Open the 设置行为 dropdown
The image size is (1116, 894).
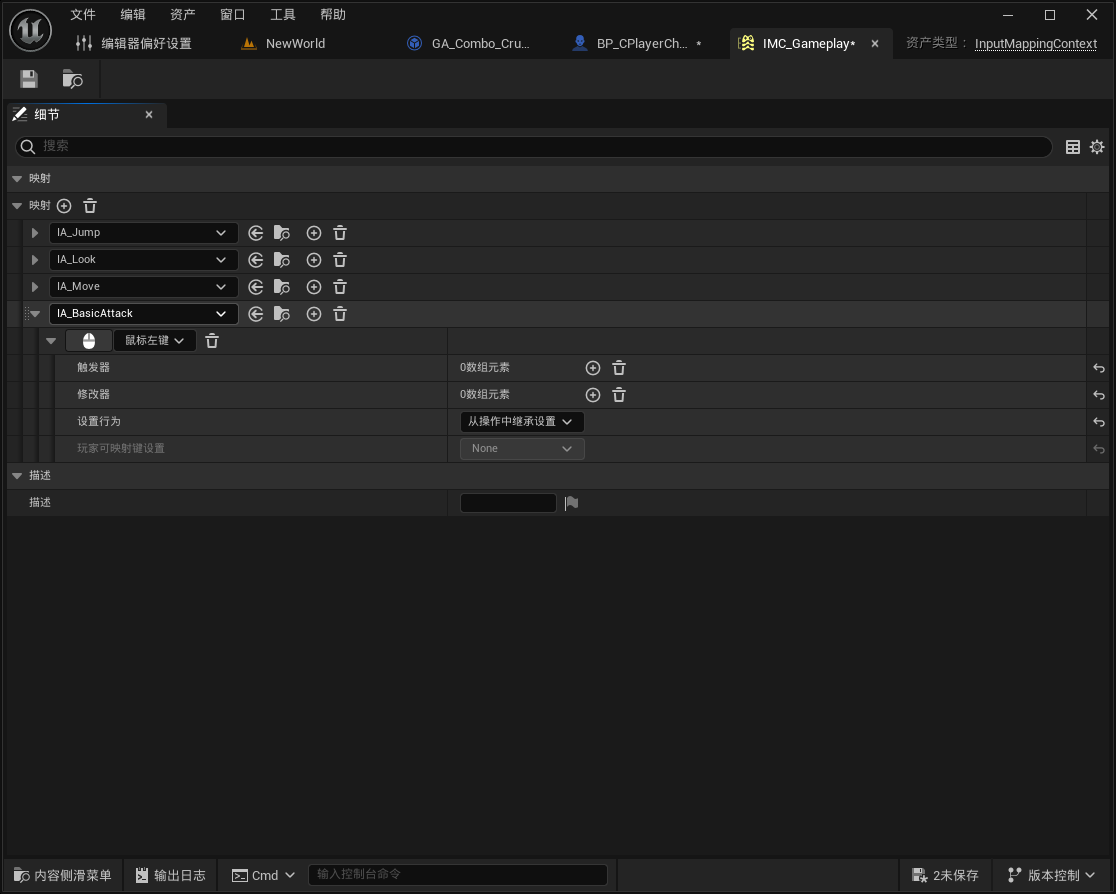[x=521, y=421]
